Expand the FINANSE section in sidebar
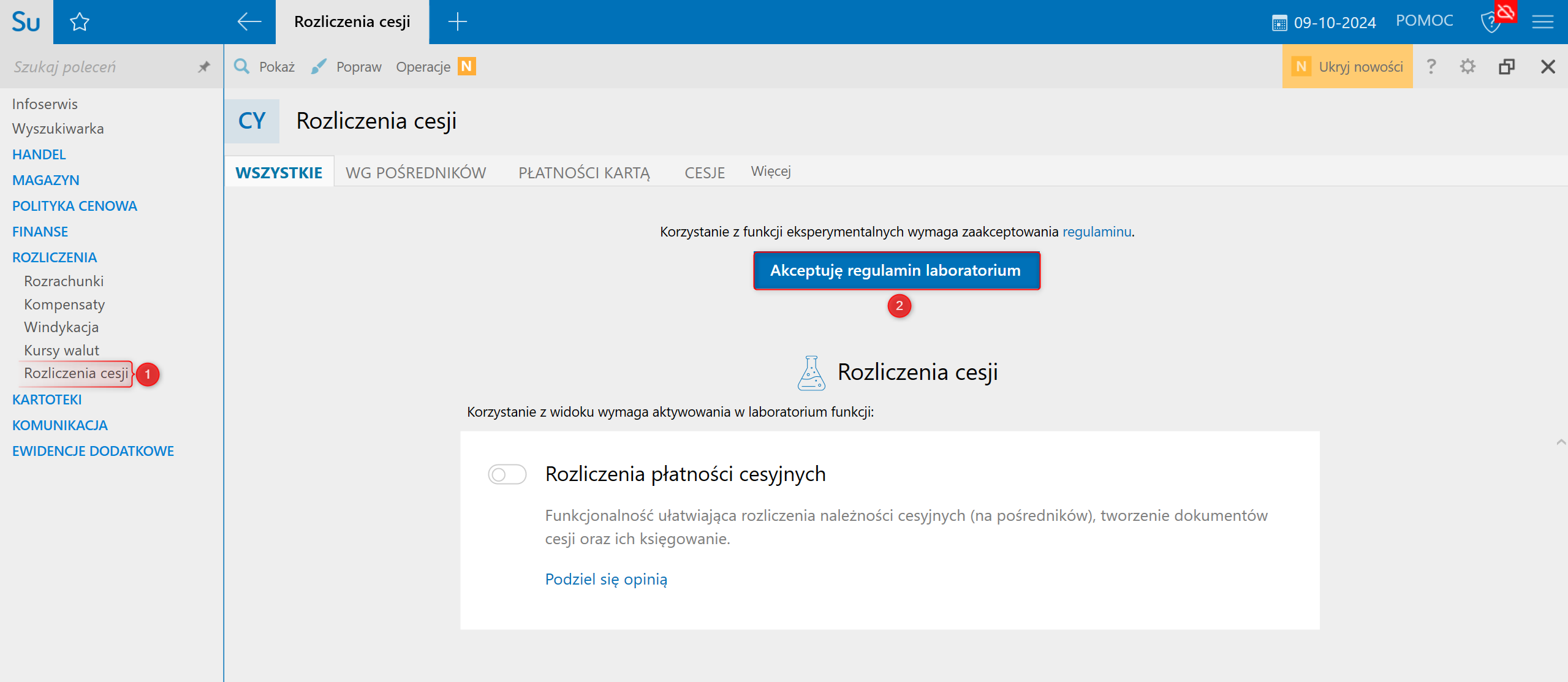 pyautogui.click(x=40, y=232)
